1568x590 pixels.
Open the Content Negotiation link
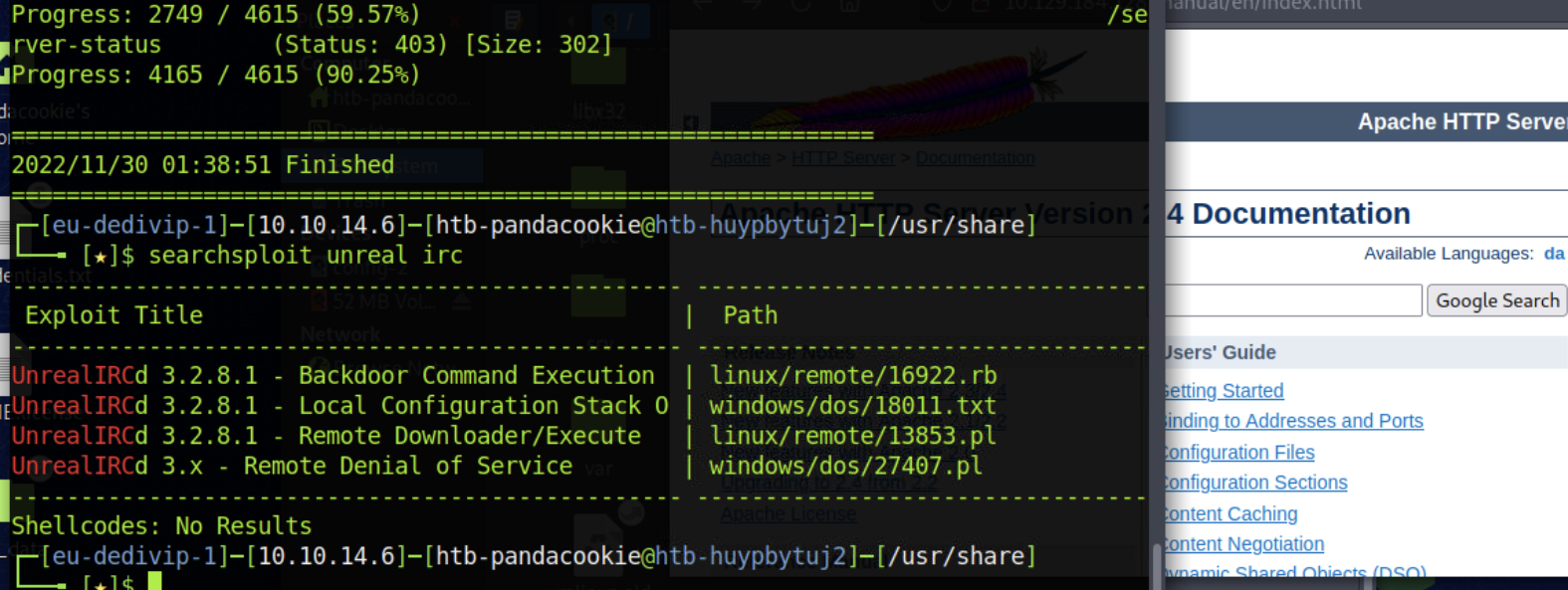coord(1243,544)
